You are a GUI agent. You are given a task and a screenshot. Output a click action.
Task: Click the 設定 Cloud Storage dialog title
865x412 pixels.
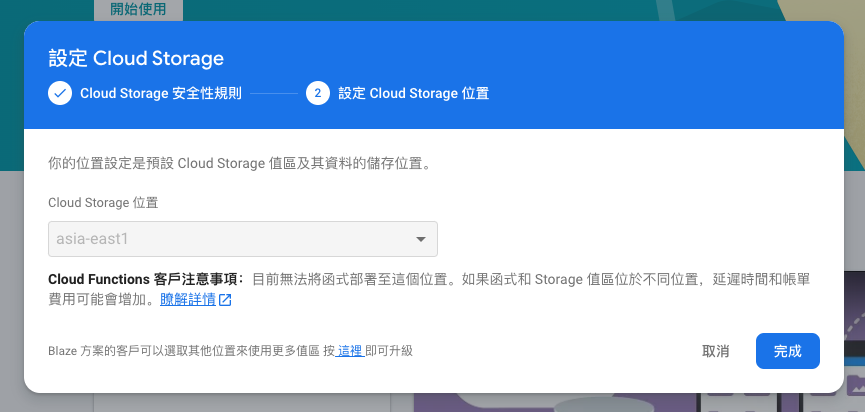point(136,58)
